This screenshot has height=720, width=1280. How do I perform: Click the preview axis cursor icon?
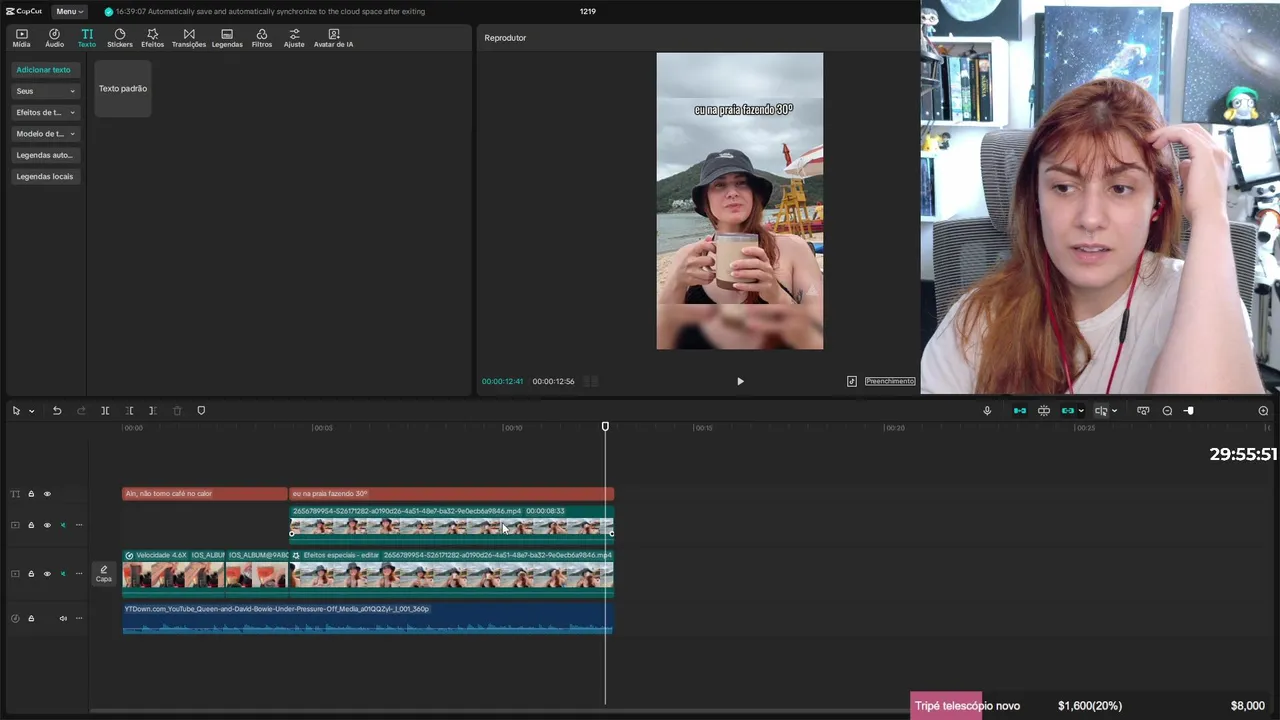point(1101,411)
